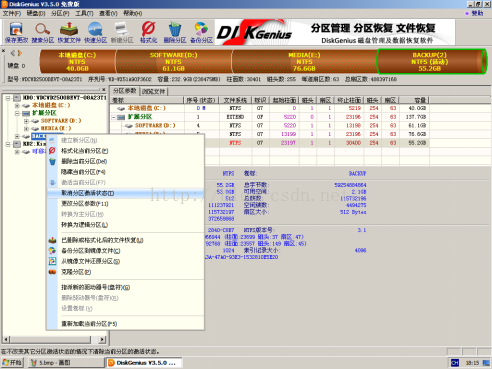Click the tree panel right scroll arrow

pyautogui.click(x=103, y=340)
